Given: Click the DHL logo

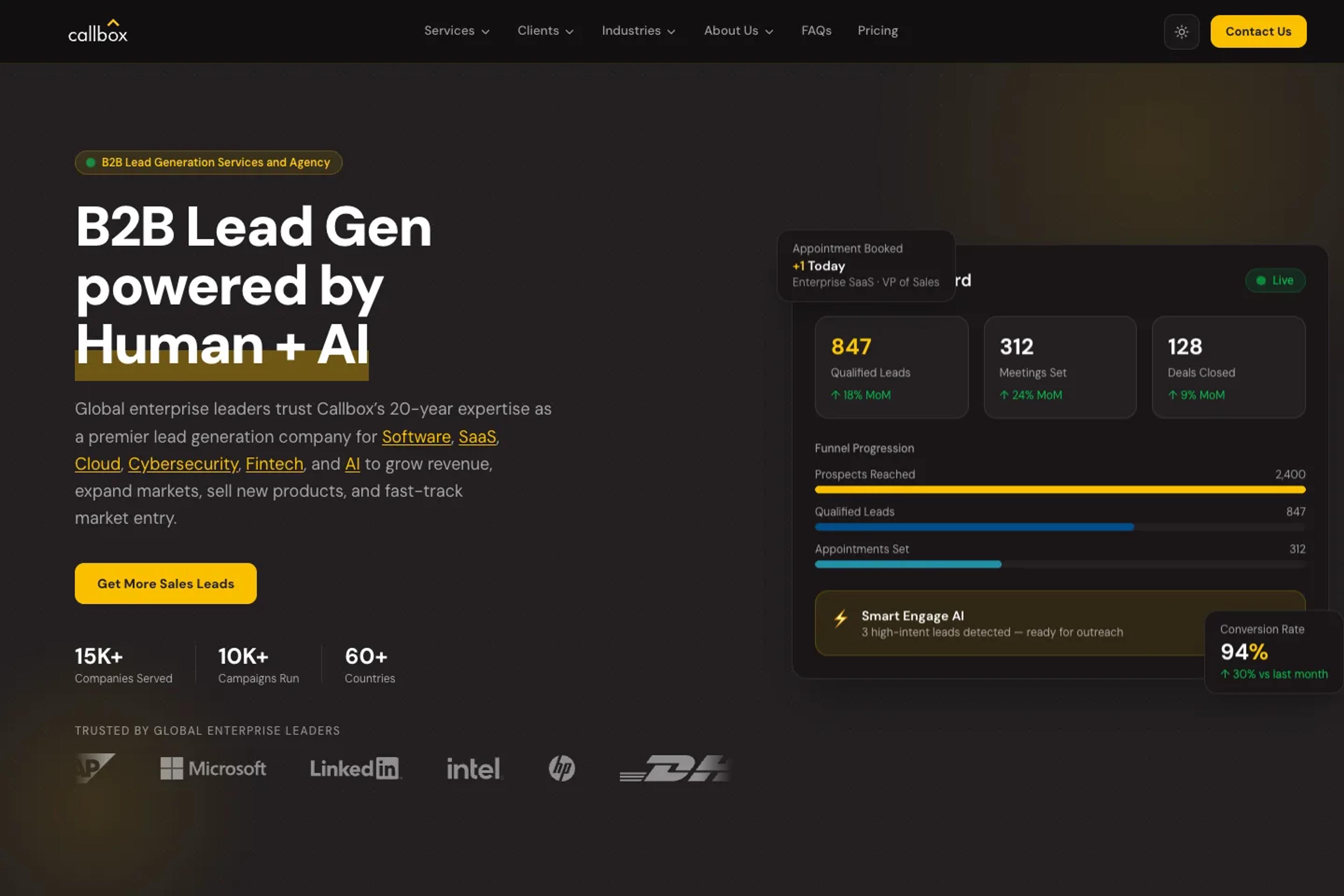Looking at the screenshot, I should 675,769.
